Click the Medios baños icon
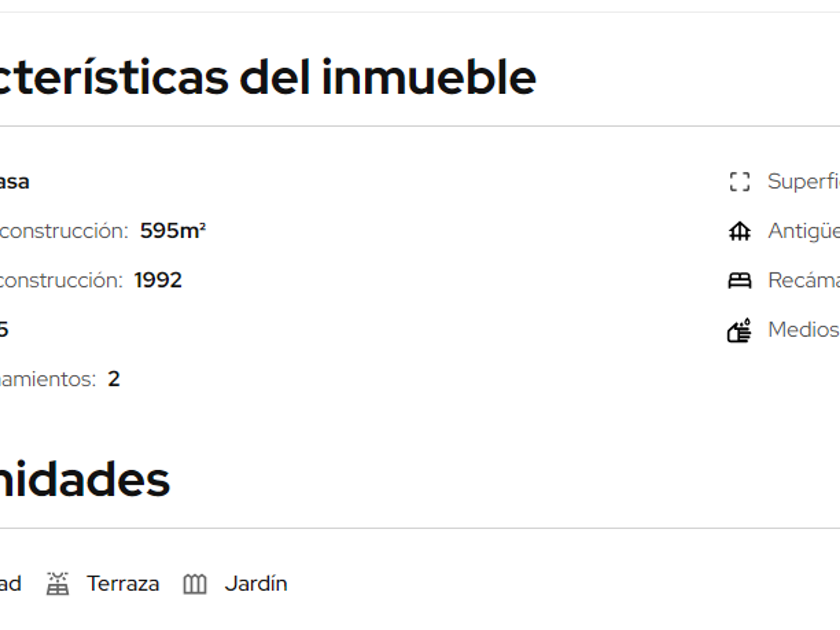 (739, 330)
